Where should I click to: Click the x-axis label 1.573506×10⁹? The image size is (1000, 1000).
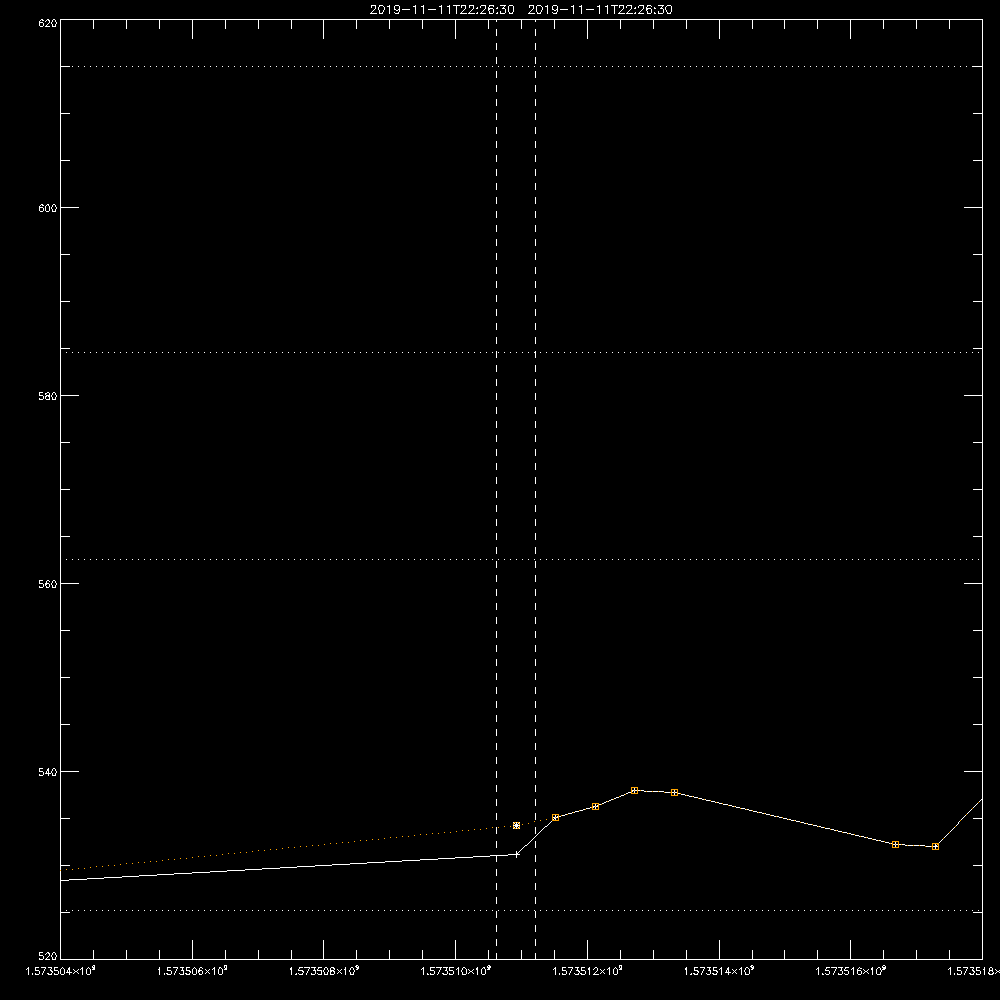tap(192, 971)
